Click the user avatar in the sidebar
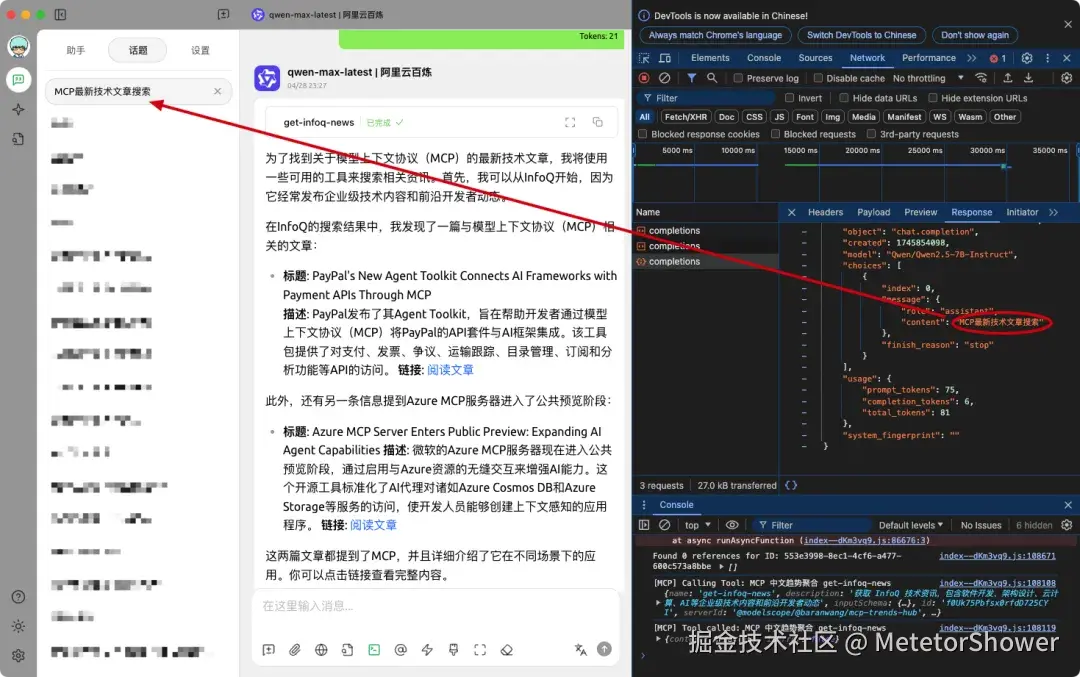1080x677 pixels. pos(19,47)
